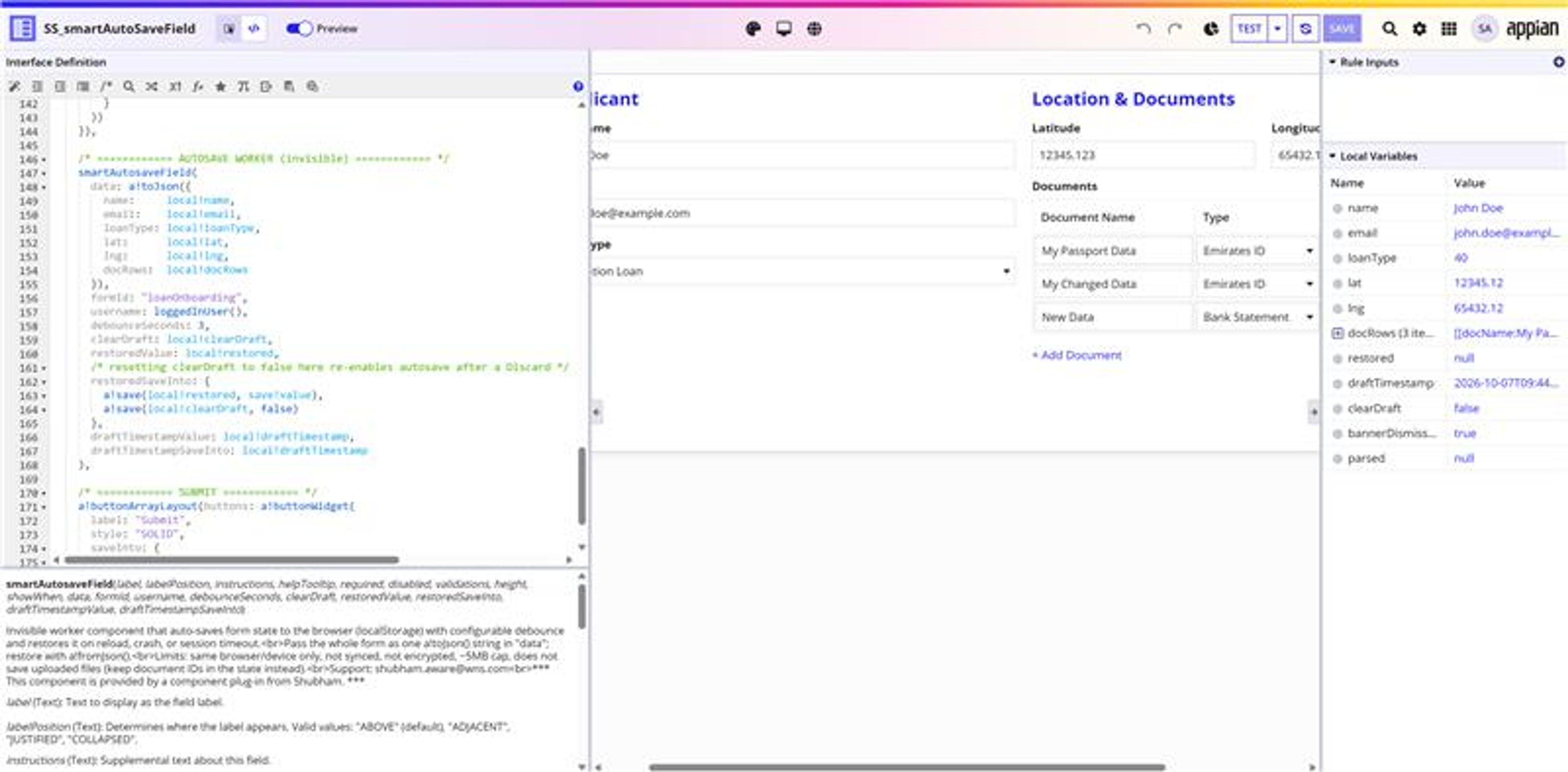Switch to expression mode code icon
The width and height of the screenshot is (1568, 772).
pyautogui.click(x=254, y=29)
